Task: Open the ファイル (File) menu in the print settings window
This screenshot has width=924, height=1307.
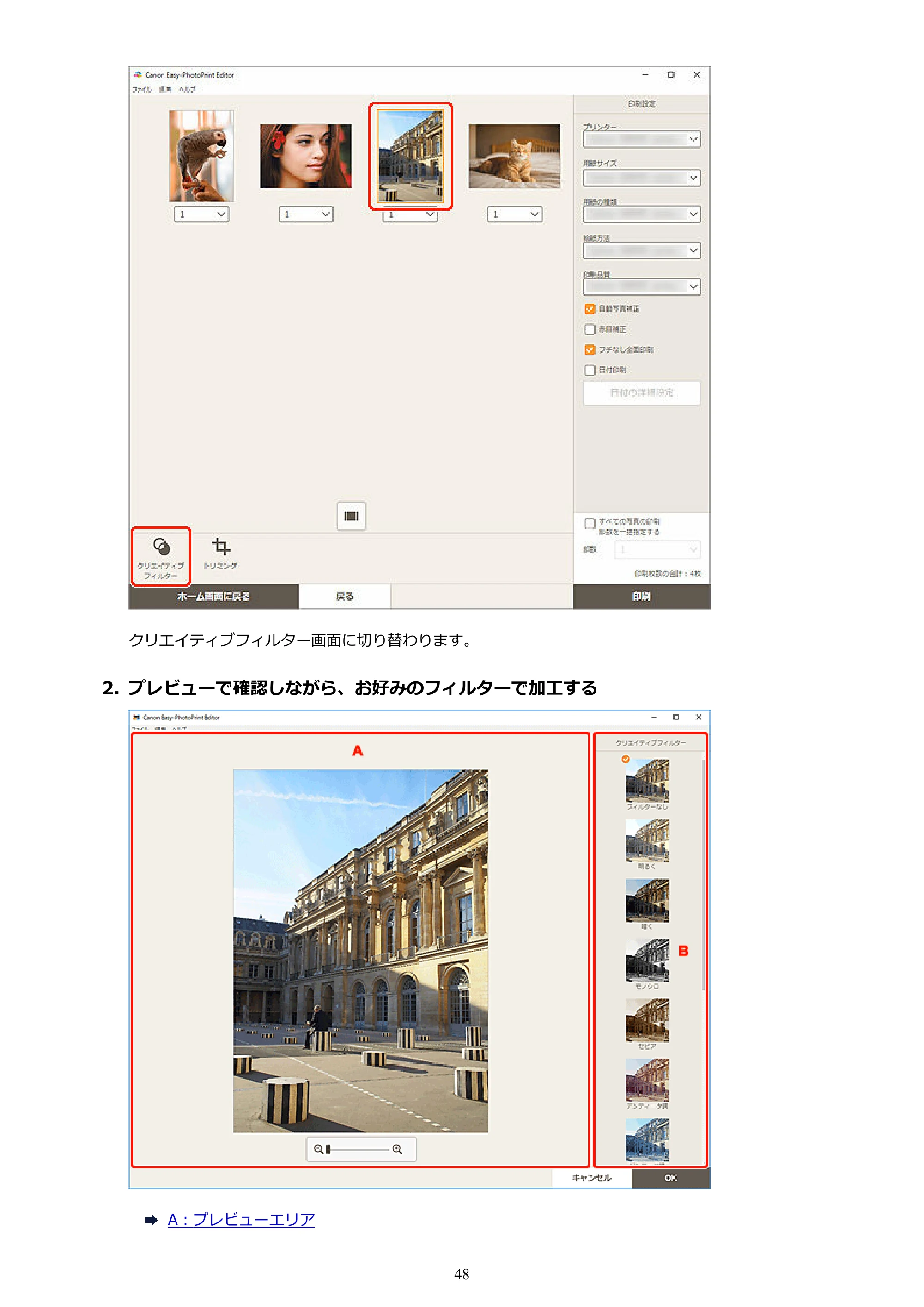Action: (x=142, y=89)
